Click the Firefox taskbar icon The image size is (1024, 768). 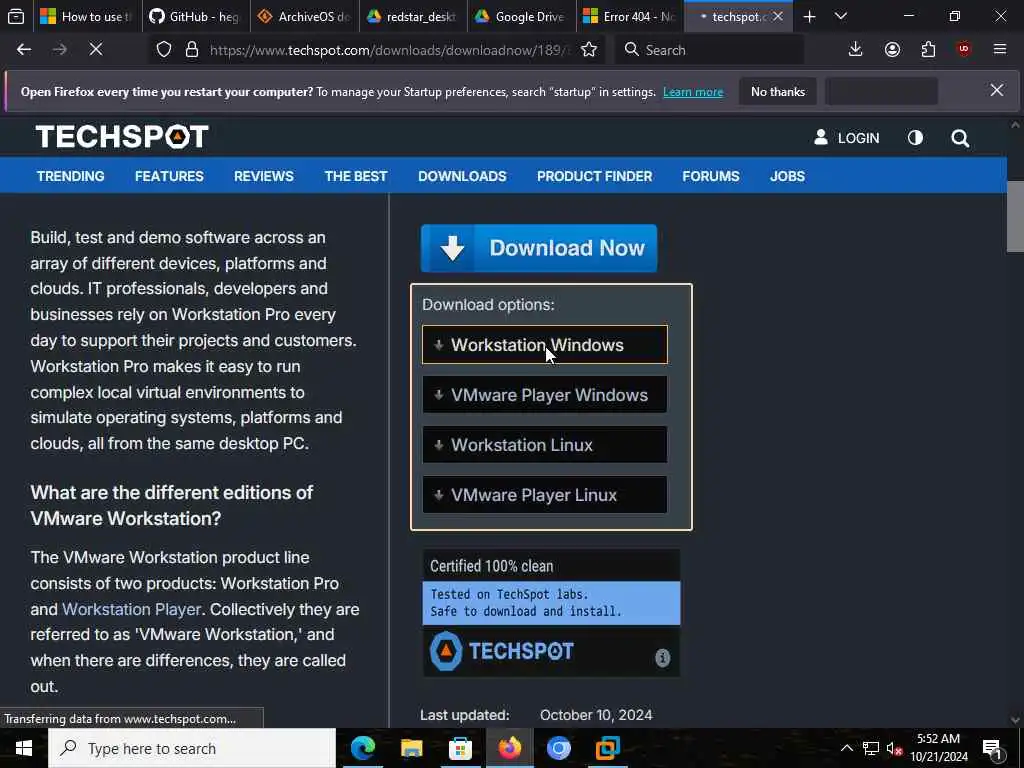coord(509,748)
